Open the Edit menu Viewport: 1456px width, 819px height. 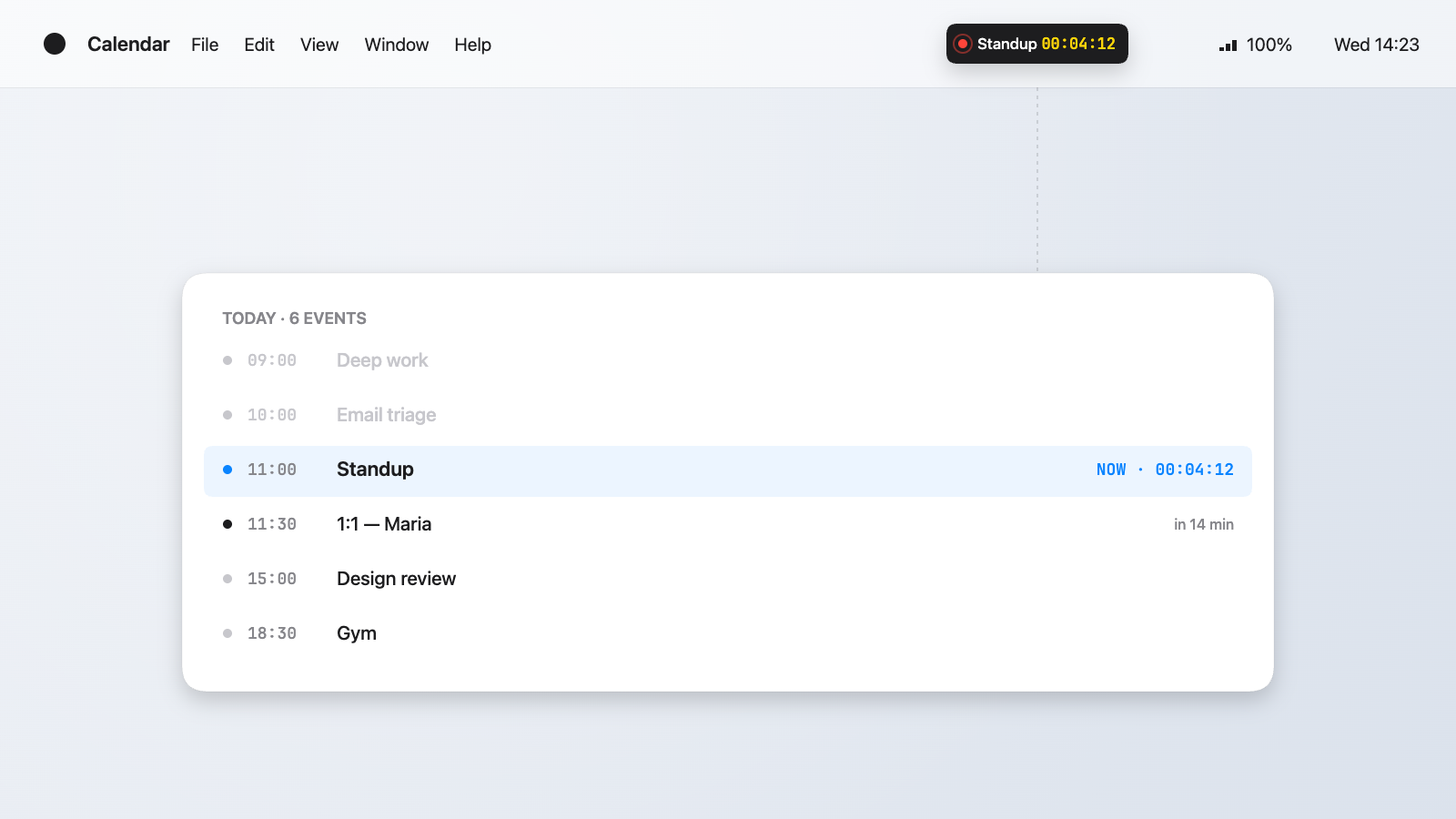[259, 45]
